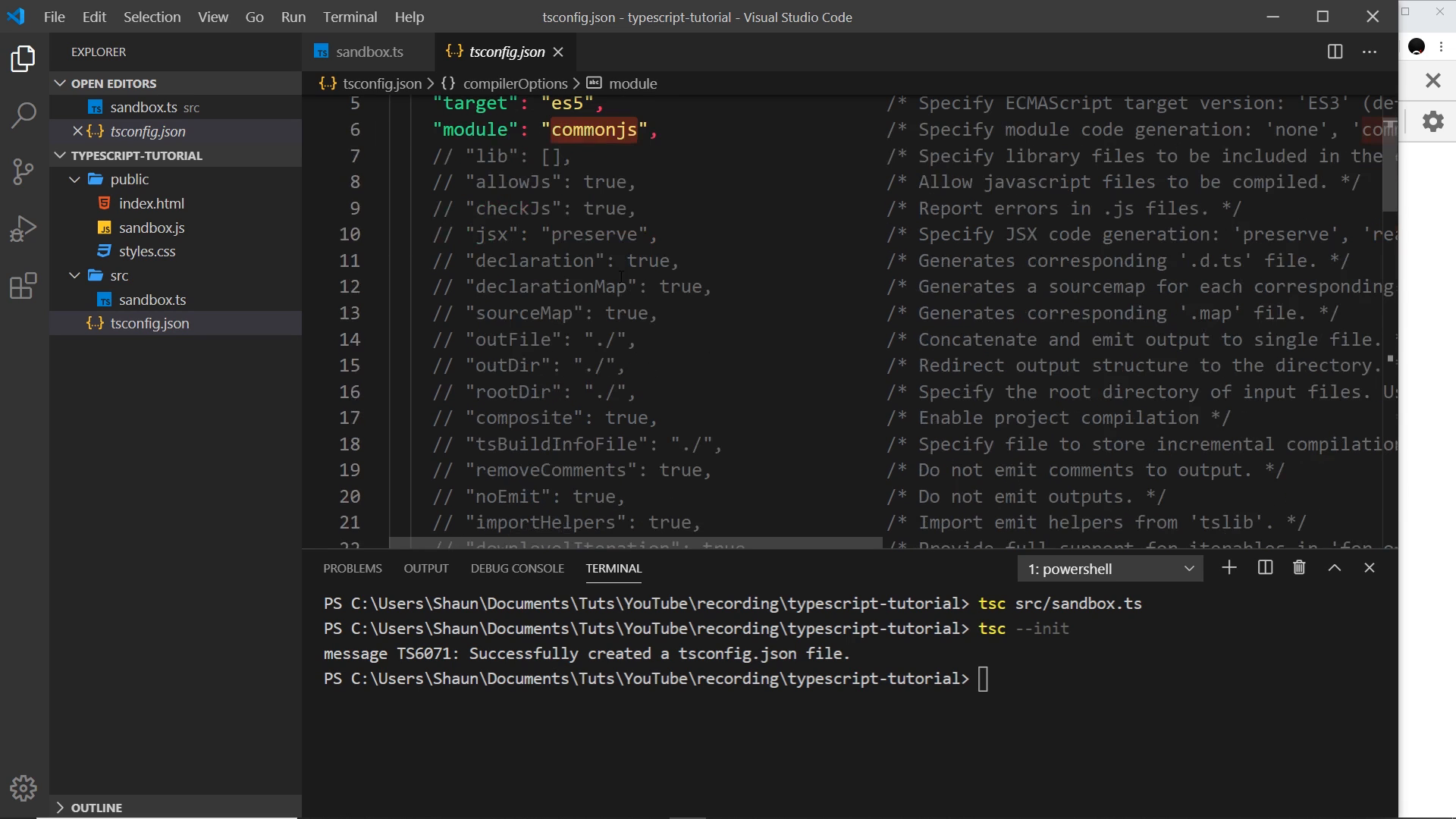Screen dimensions: 1456x819
Task: Open sandbox.js in the public folder
Action: pos(152,227)
